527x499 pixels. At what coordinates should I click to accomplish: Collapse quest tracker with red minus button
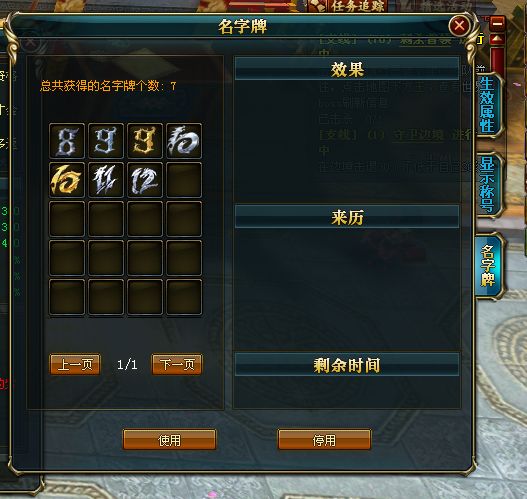pos(497,23)
